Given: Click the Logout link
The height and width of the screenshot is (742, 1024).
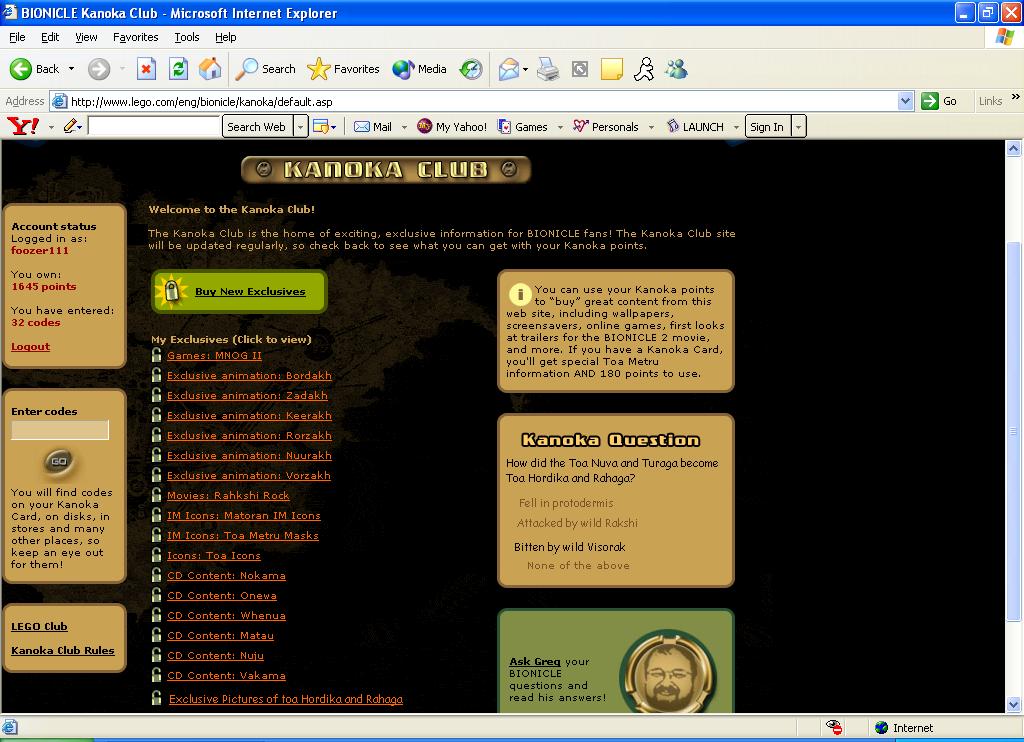Looking at the screenshot, I should [x=31, y=346].
